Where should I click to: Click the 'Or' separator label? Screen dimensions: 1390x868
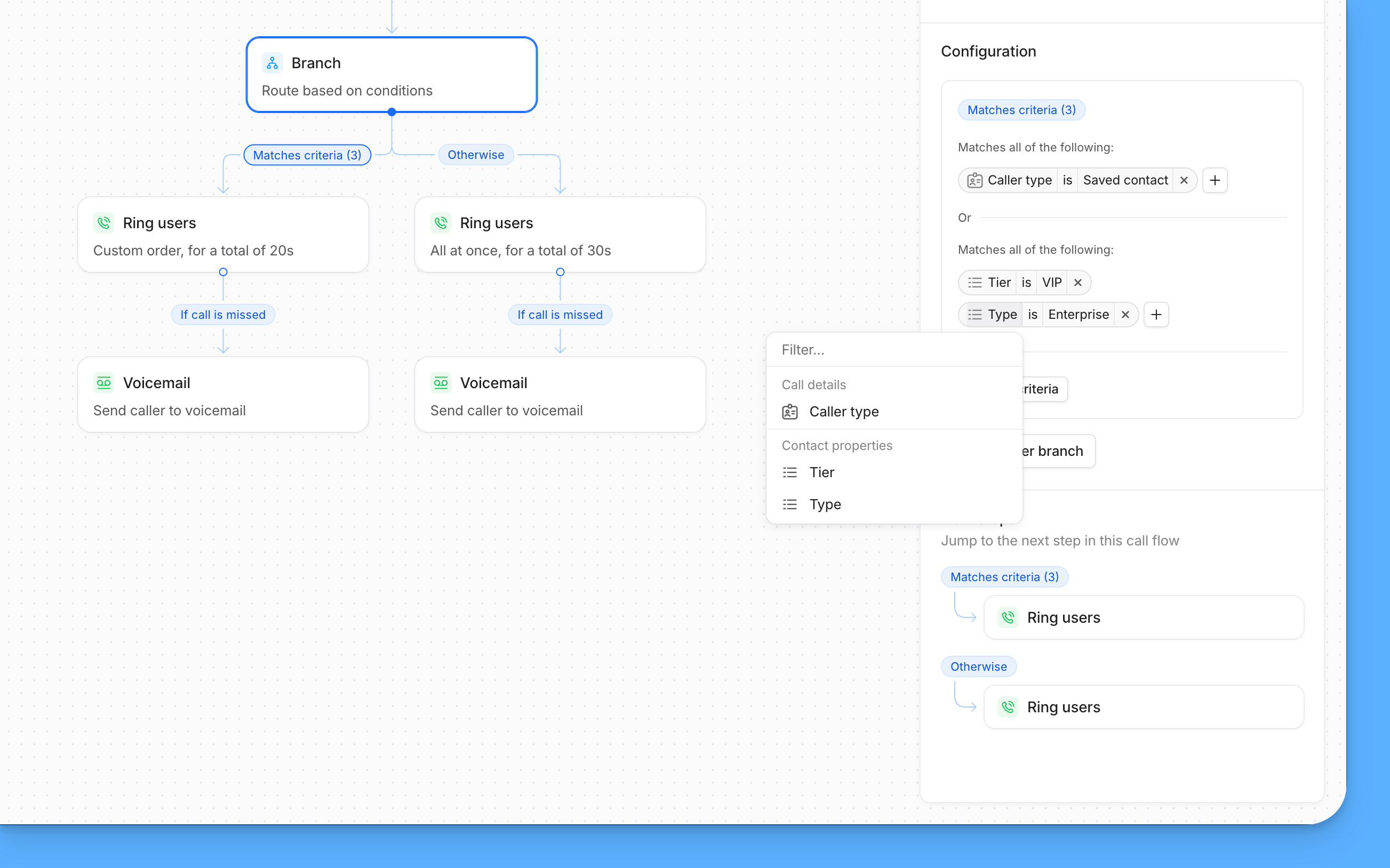[964, 218]
